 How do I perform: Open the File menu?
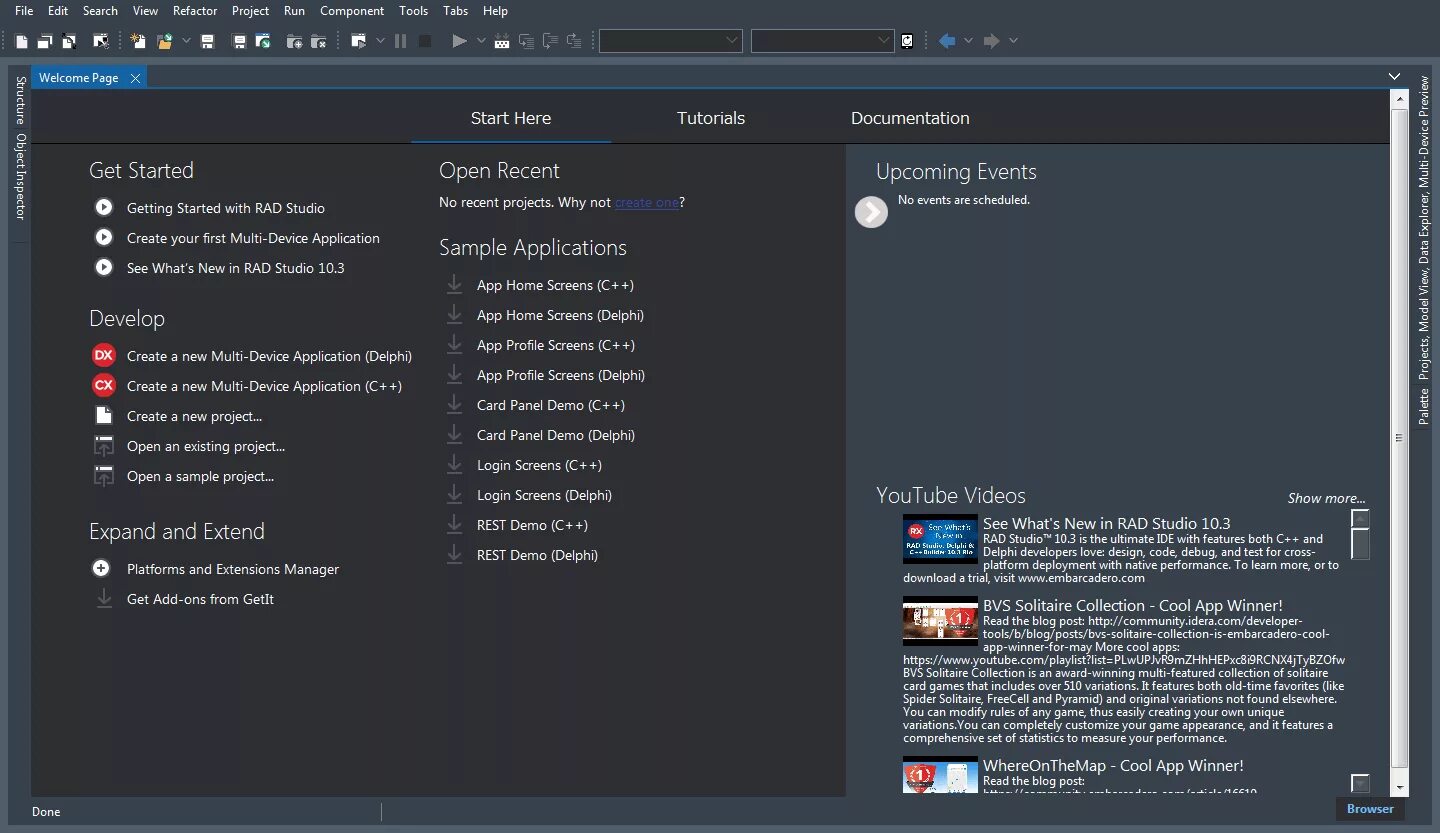pyautogui.click(x=24, y=11)
